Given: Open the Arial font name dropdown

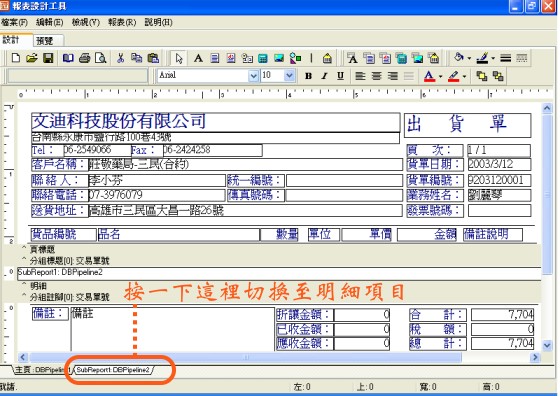Looking at the screenshot, I should 253,76.
